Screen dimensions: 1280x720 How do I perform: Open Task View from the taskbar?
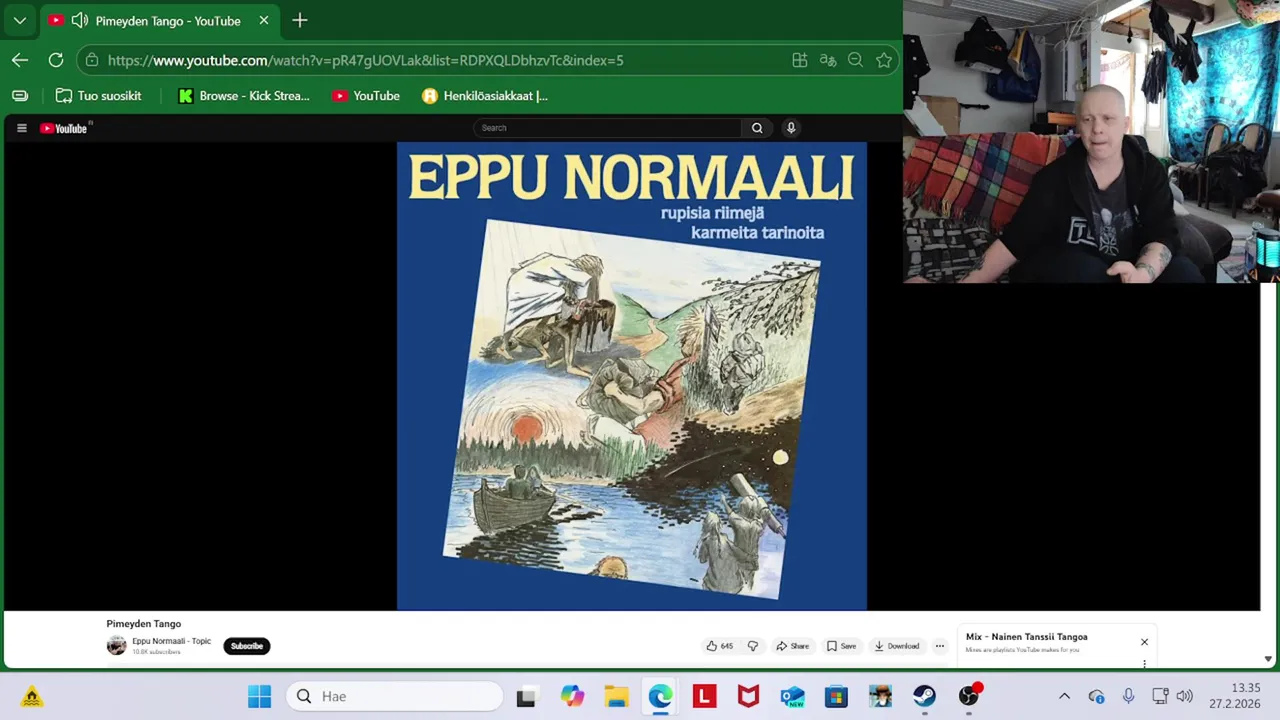click(526, 696)
